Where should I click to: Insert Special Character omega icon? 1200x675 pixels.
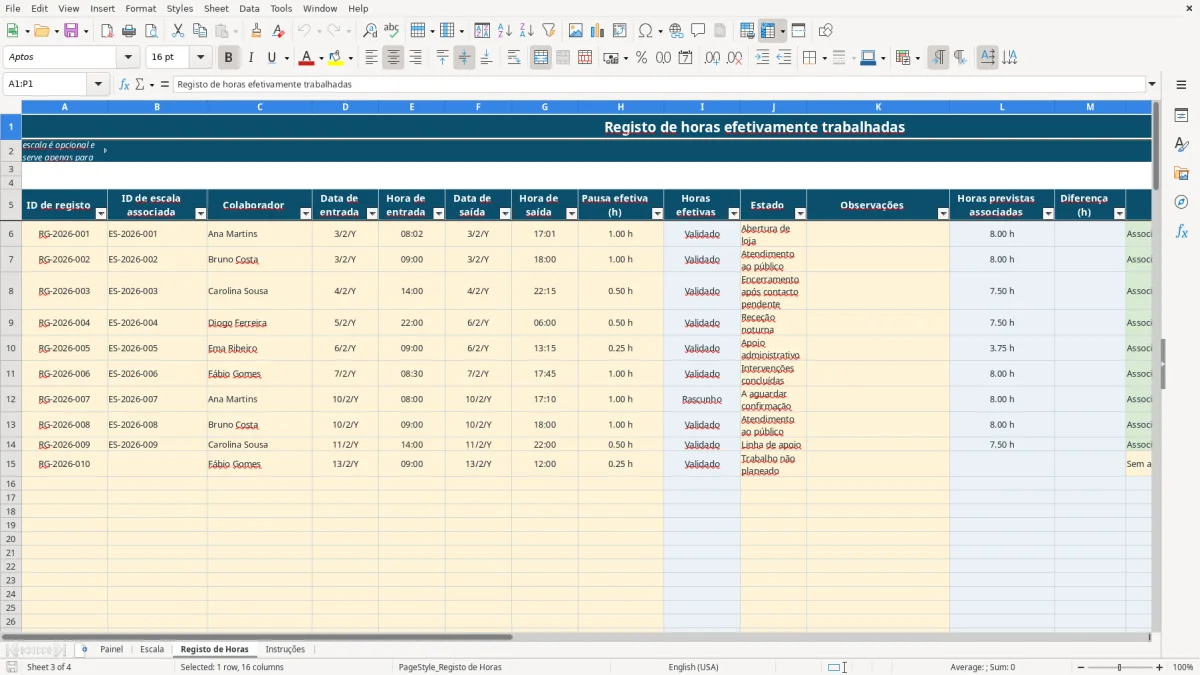click(x=645, y=31)
